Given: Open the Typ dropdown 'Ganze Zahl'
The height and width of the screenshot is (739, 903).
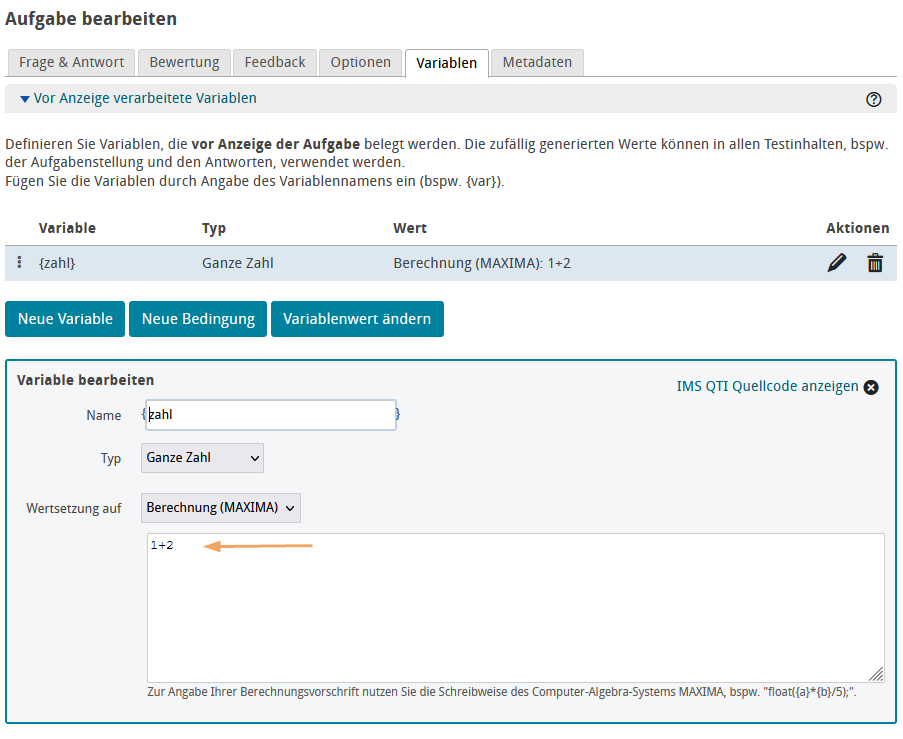Looking at the screenshot, I should [203, 458].
